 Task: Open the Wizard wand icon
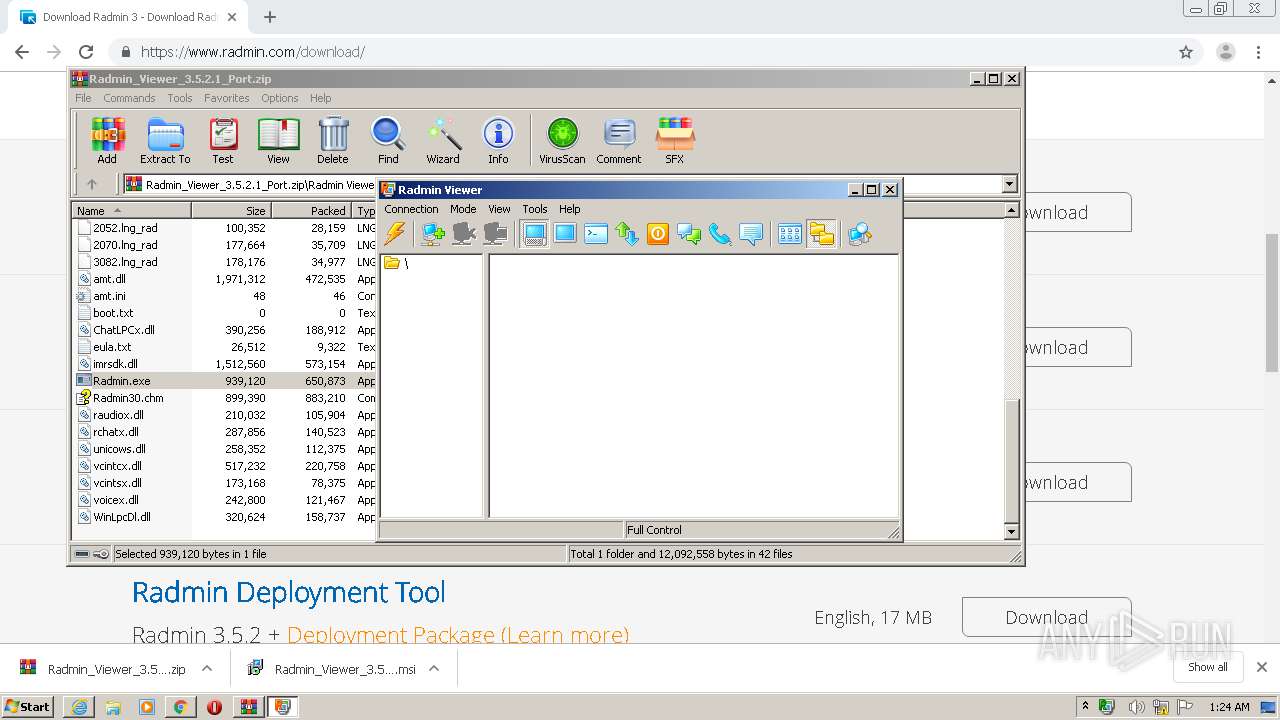(443, 140)
